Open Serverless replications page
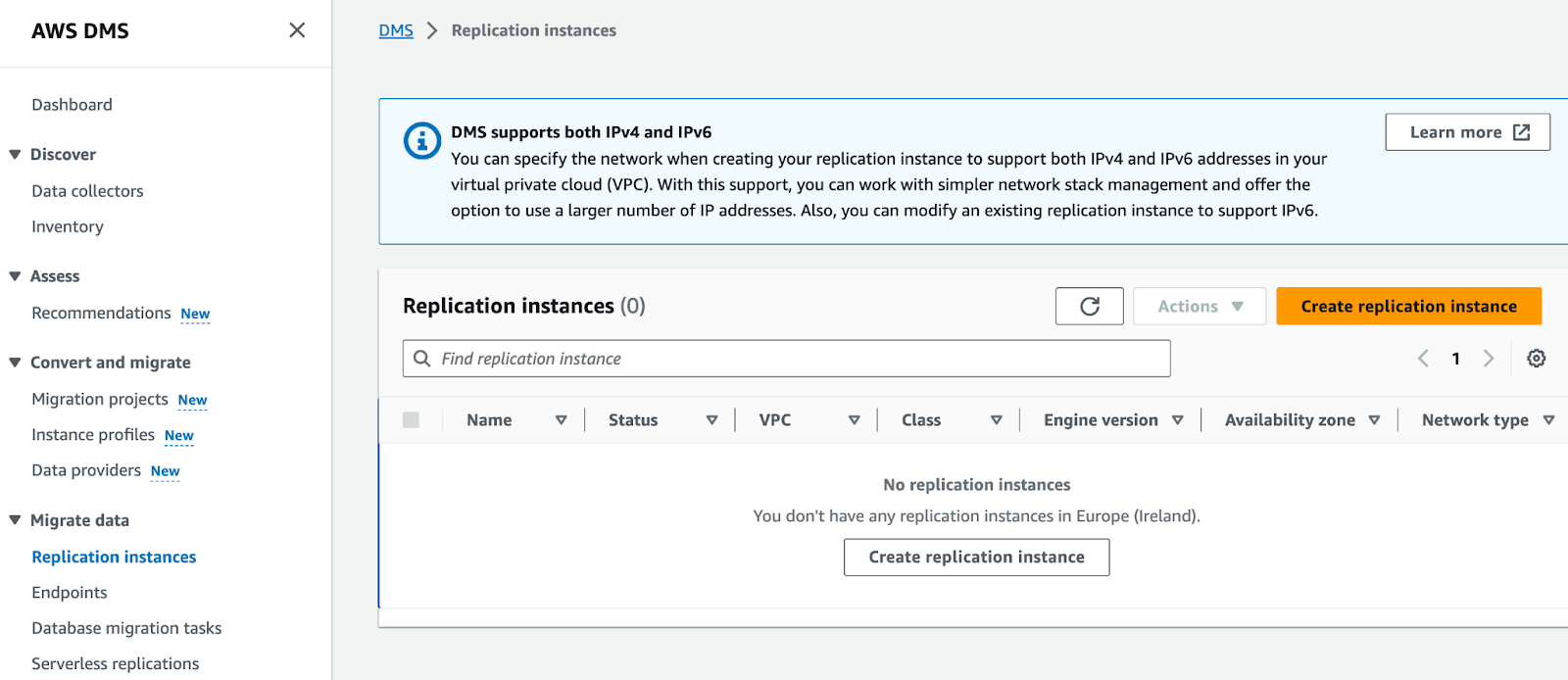This screenshot has height=680, width=1568. click(x=116, y=663)
